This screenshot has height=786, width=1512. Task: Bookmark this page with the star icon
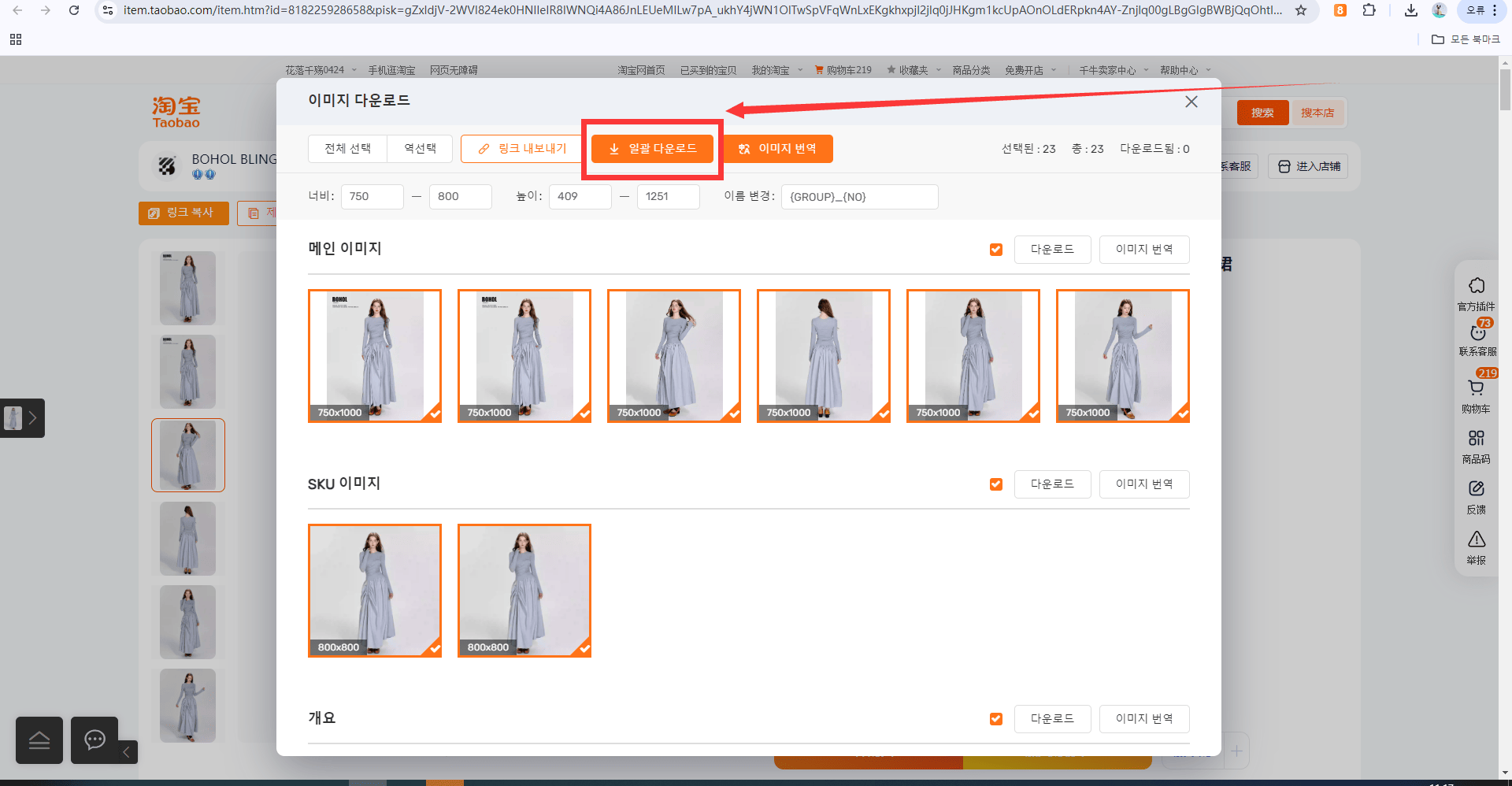point(1301,10)
